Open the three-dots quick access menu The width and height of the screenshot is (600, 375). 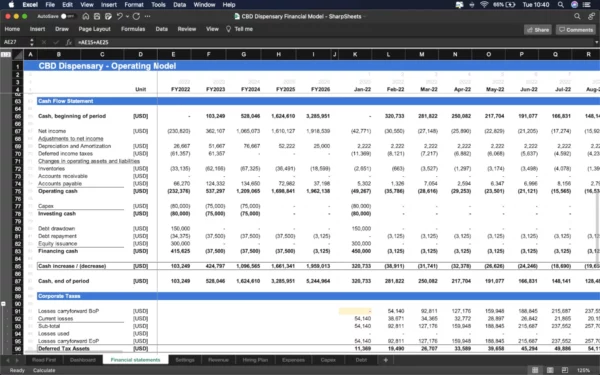pos(147,16)
